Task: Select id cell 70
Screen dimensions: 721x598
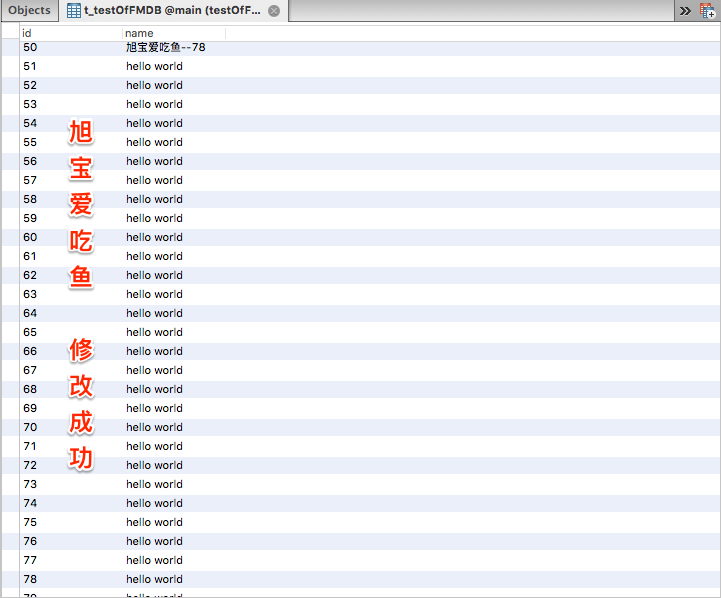Action: (x=30, y=427)
